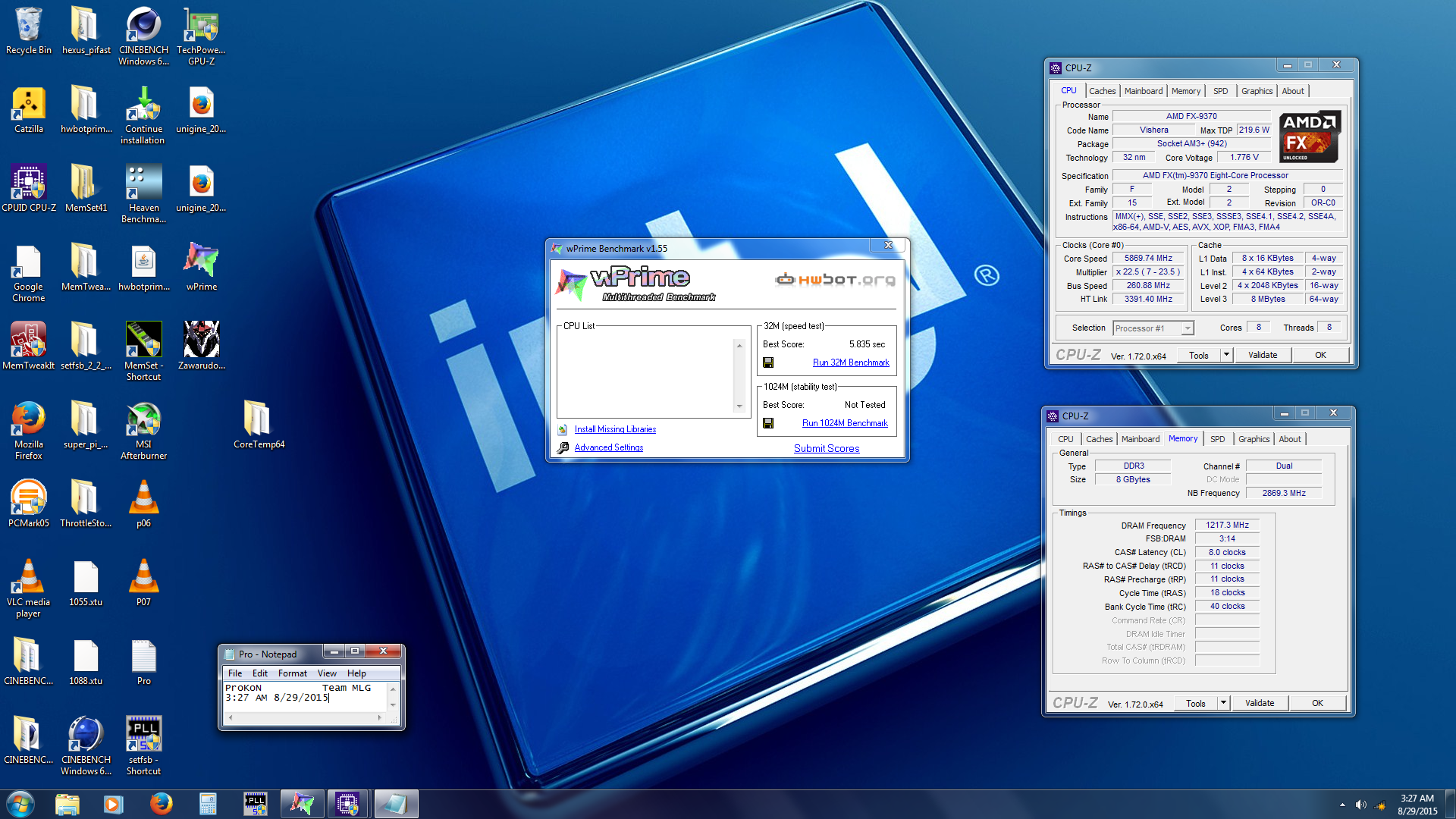Open the CINEBENCH Windows 64 shortcut beside hexus_pifast

(143, 36)
